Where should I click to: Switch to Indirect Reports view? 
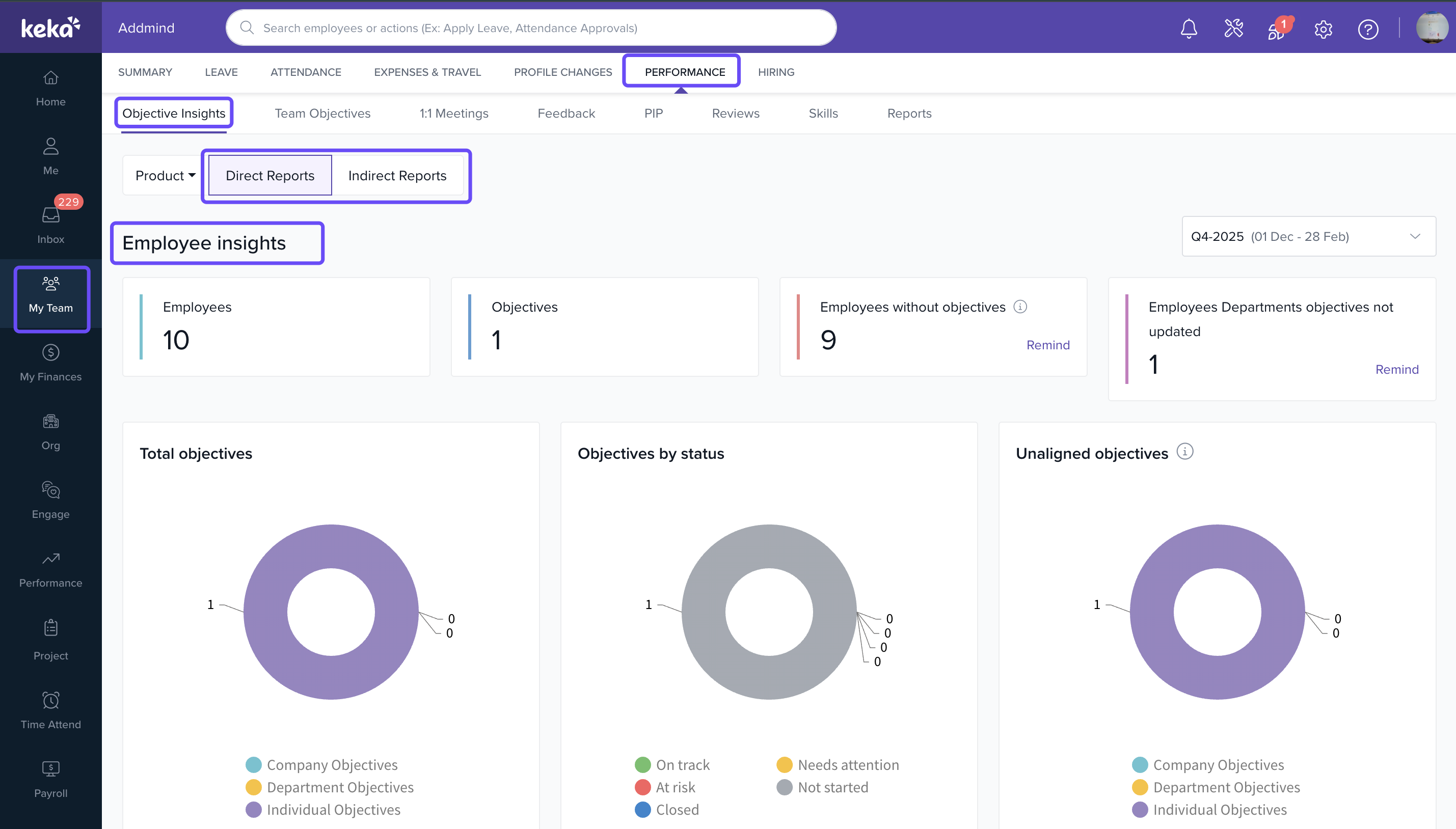click(397, 175)
